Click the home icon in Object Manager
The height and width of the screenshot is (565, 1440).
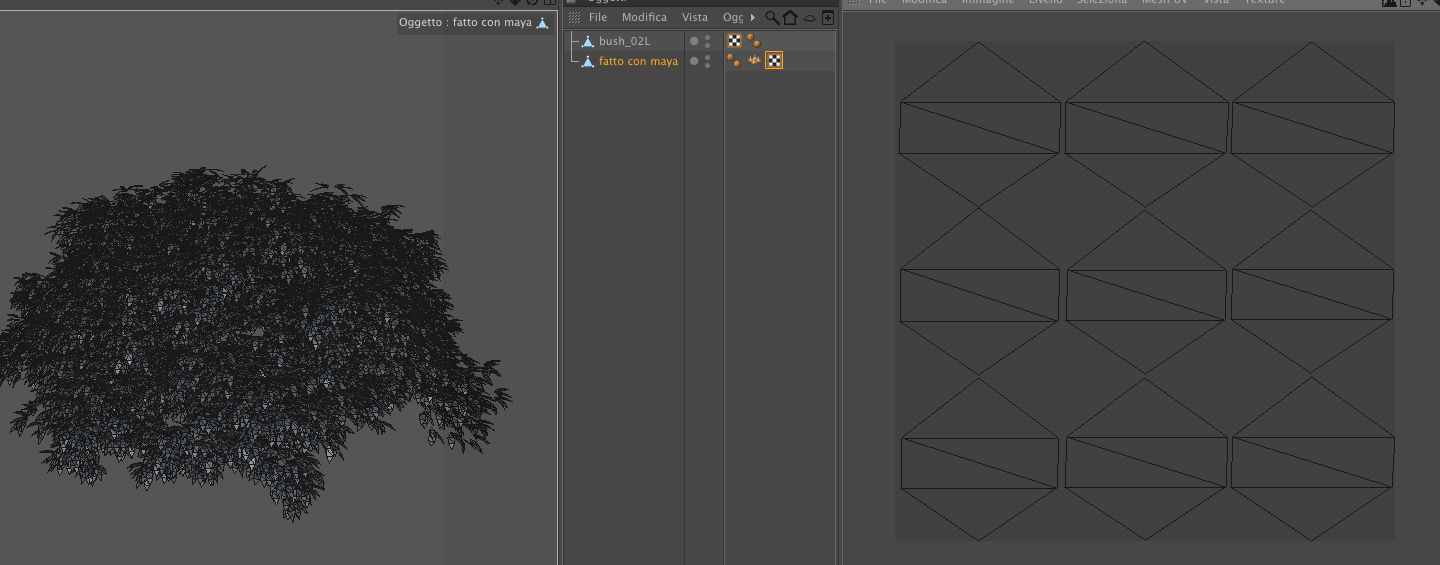point(790,17)
